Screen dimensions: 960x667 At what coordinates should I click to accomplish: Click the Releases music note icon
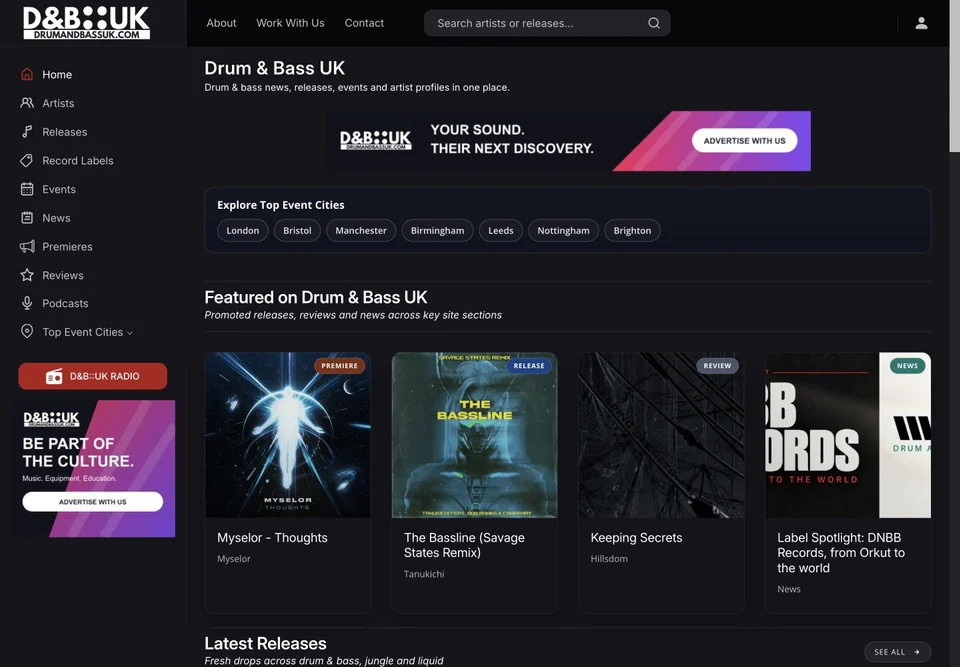[27, 132]
